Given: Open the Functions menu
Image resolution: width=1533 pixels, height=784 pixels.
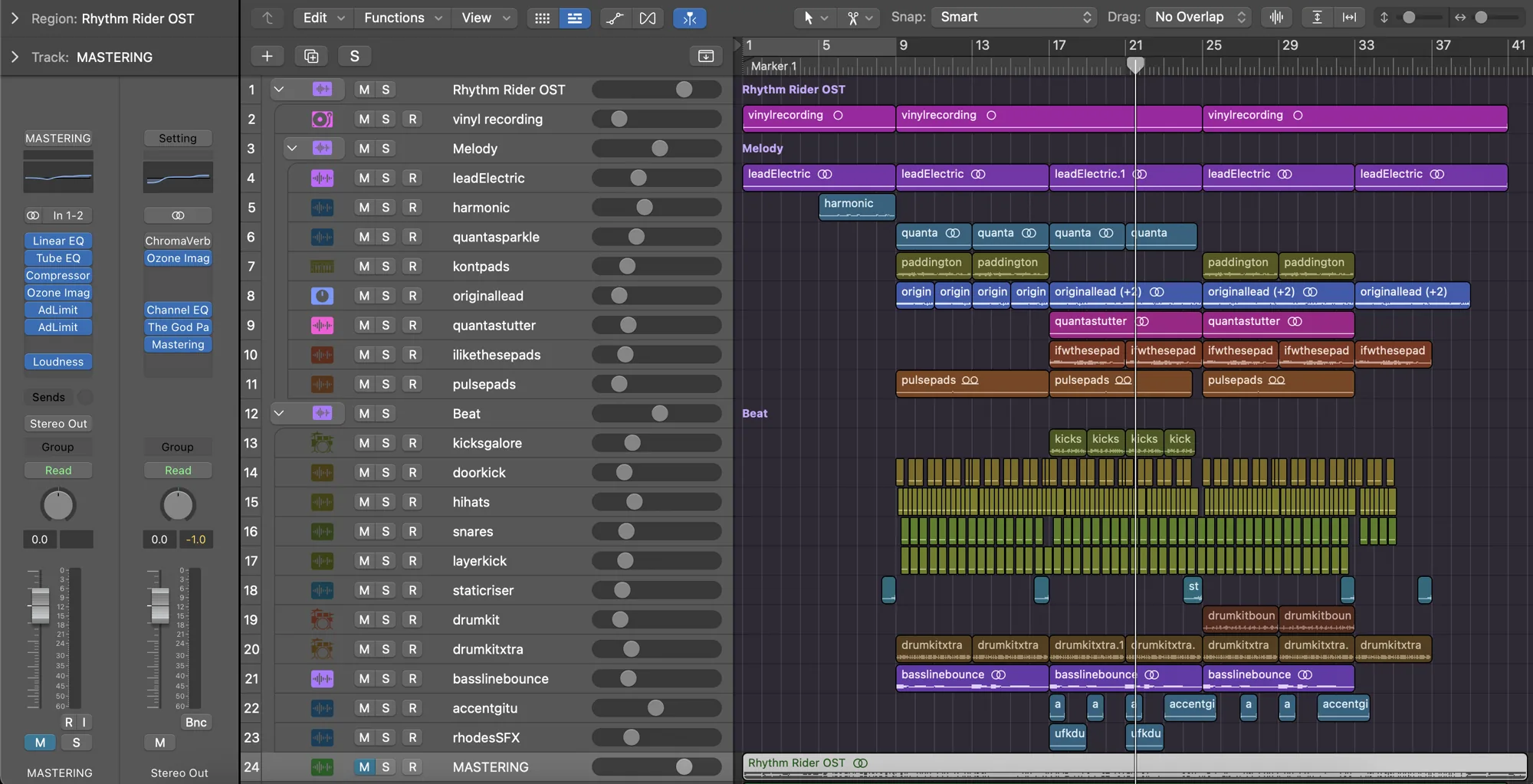Looking at the screenshot, I should click(402, 18).
